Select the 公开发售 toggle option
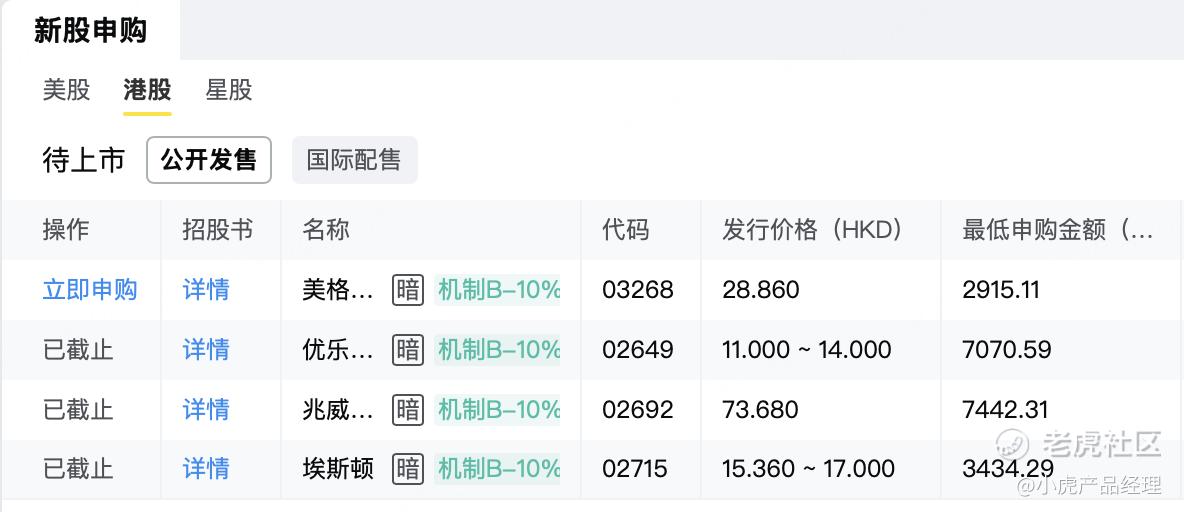This screenshot has width=1184, height=512. pyautogui.click(x=209, y=160)
